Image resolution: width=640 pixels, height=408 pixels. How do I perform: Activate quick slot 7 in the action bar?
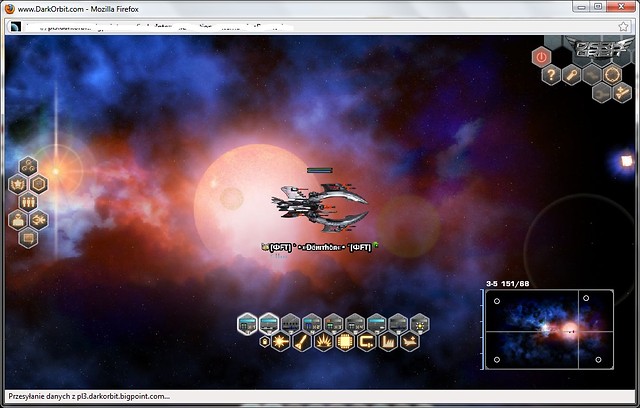pos(377,324)
